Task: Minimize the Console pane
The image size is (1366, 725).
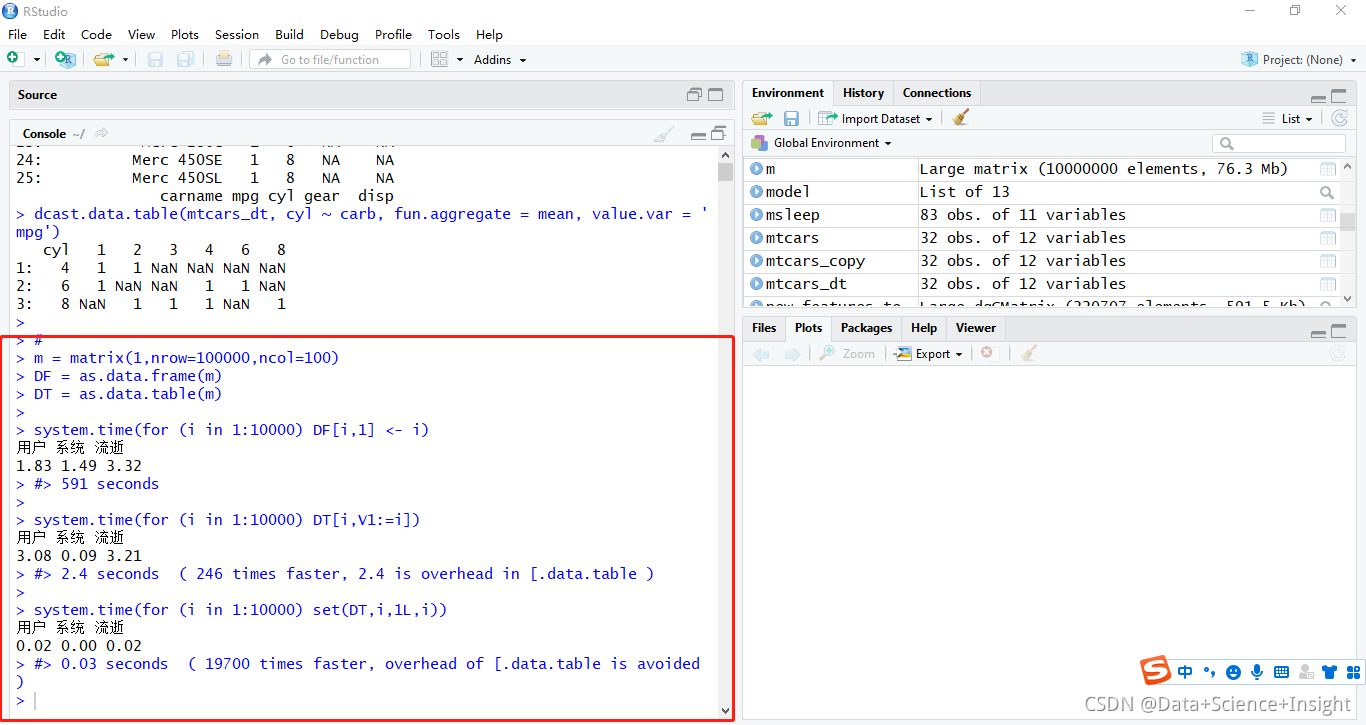Action: coord(698,135)
